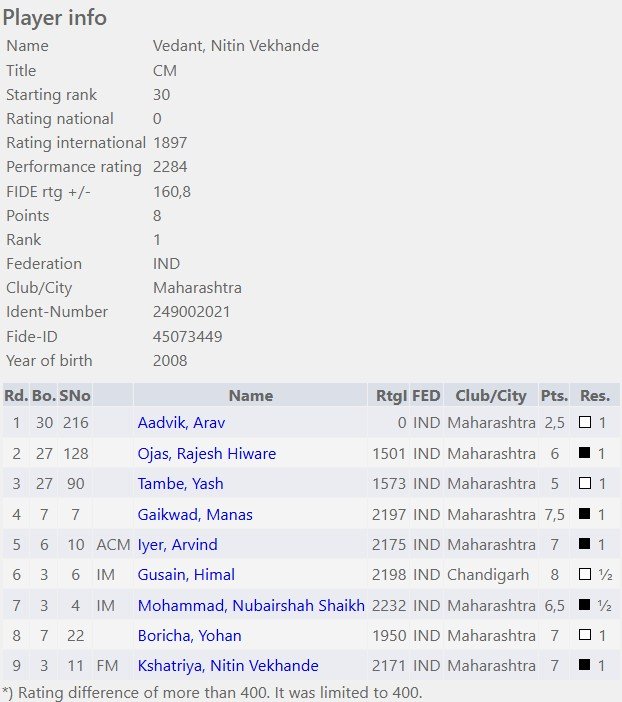The width and height of the screenshot is (622, 702).
Task: Click the white piece icon in round 1
Action: click(x=585, y=422)
